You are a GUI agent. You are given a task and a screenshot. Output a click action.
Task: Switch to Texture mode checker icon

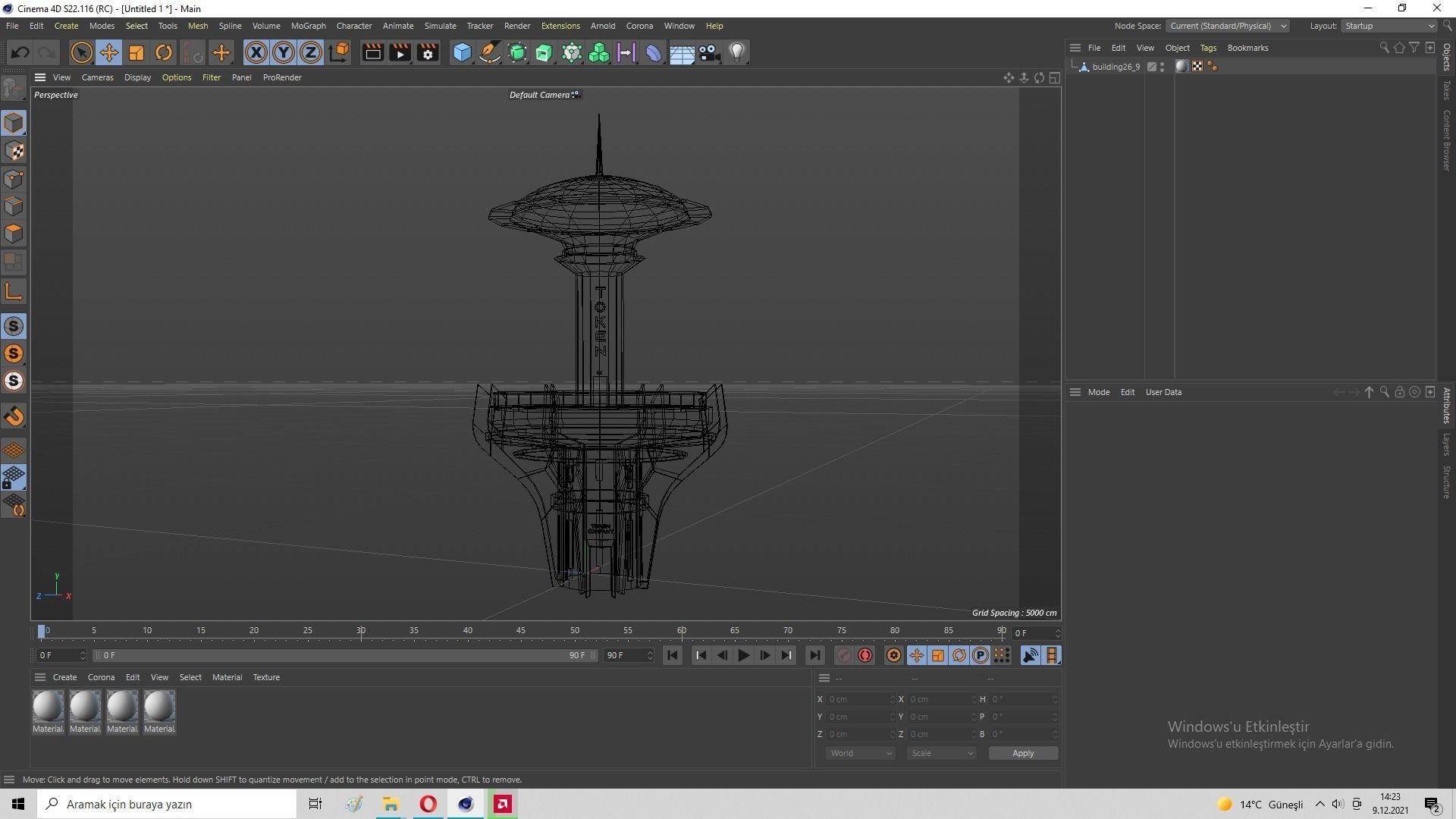click(14, 151)
